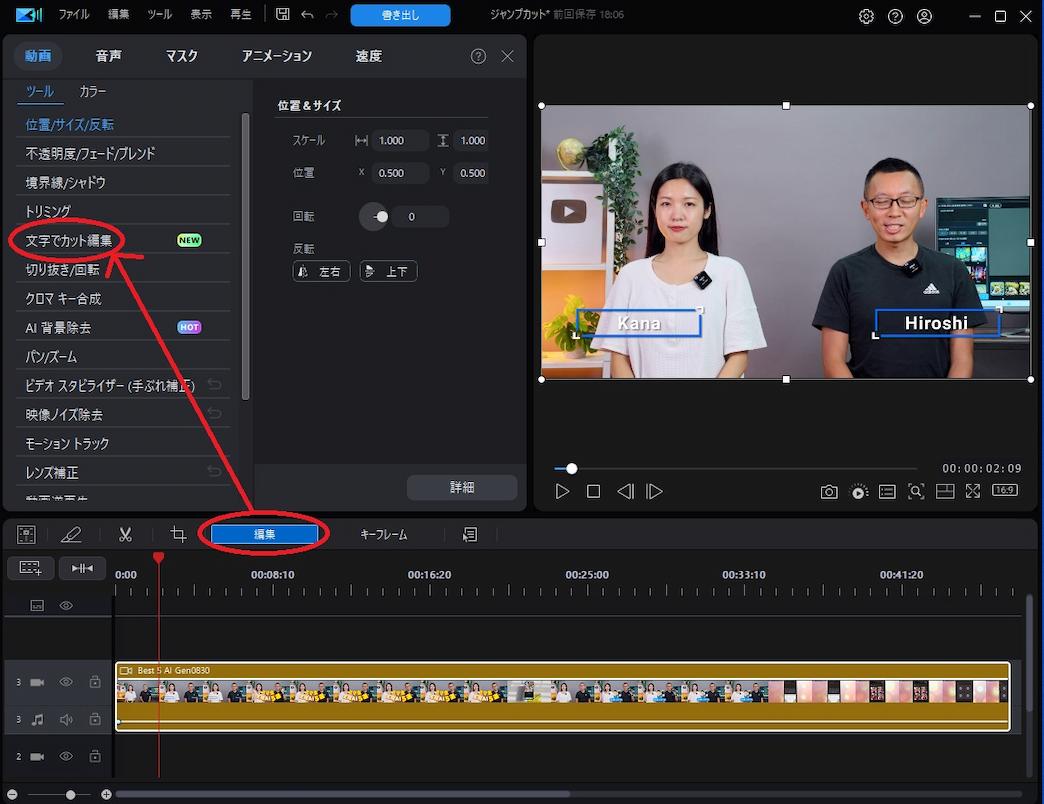The width and height of the screenshot is (1044, 804).
Task: Click the dual preview display icon under the preview
Action: pos(945,491)
